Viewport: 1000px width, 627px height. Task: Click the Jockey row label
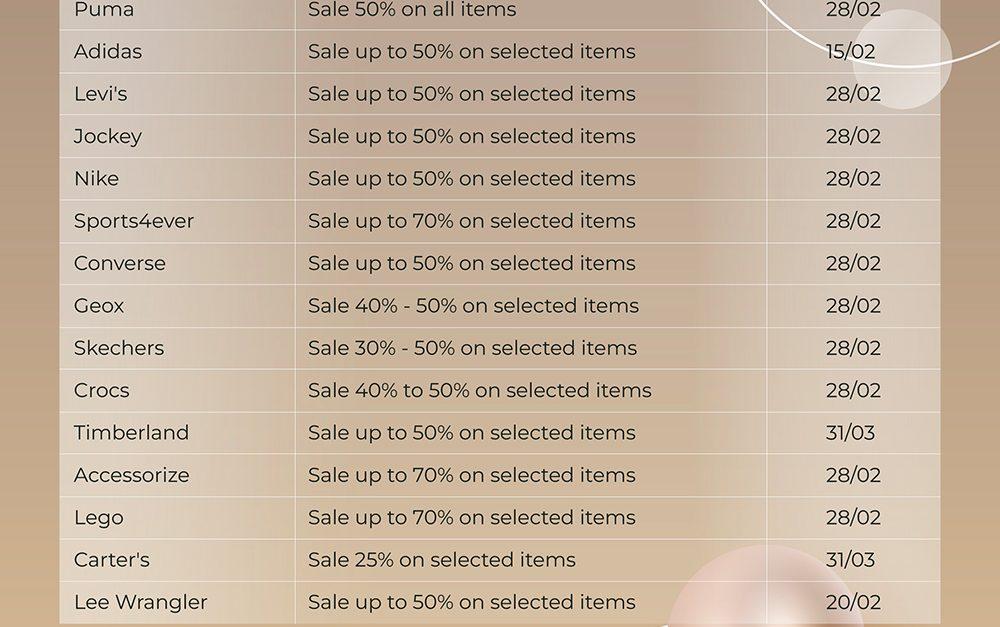point(108,136)
